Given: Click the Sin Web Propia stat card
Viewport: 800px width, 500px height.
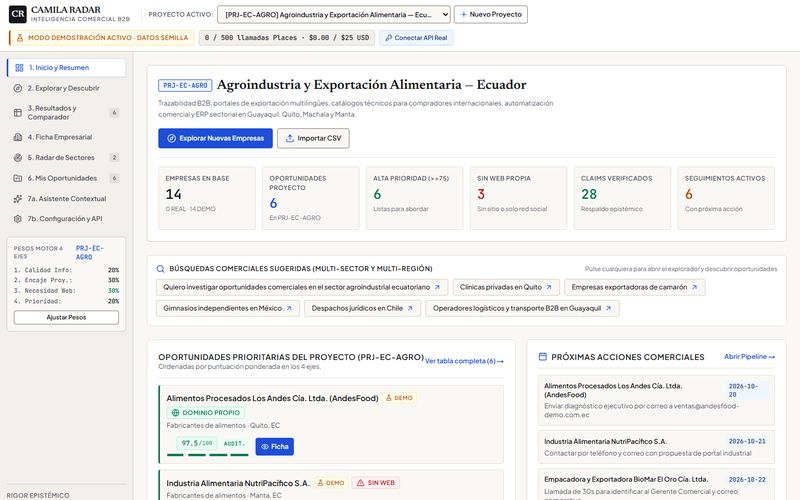Looking at the screenshot, I should coord(518,198).
